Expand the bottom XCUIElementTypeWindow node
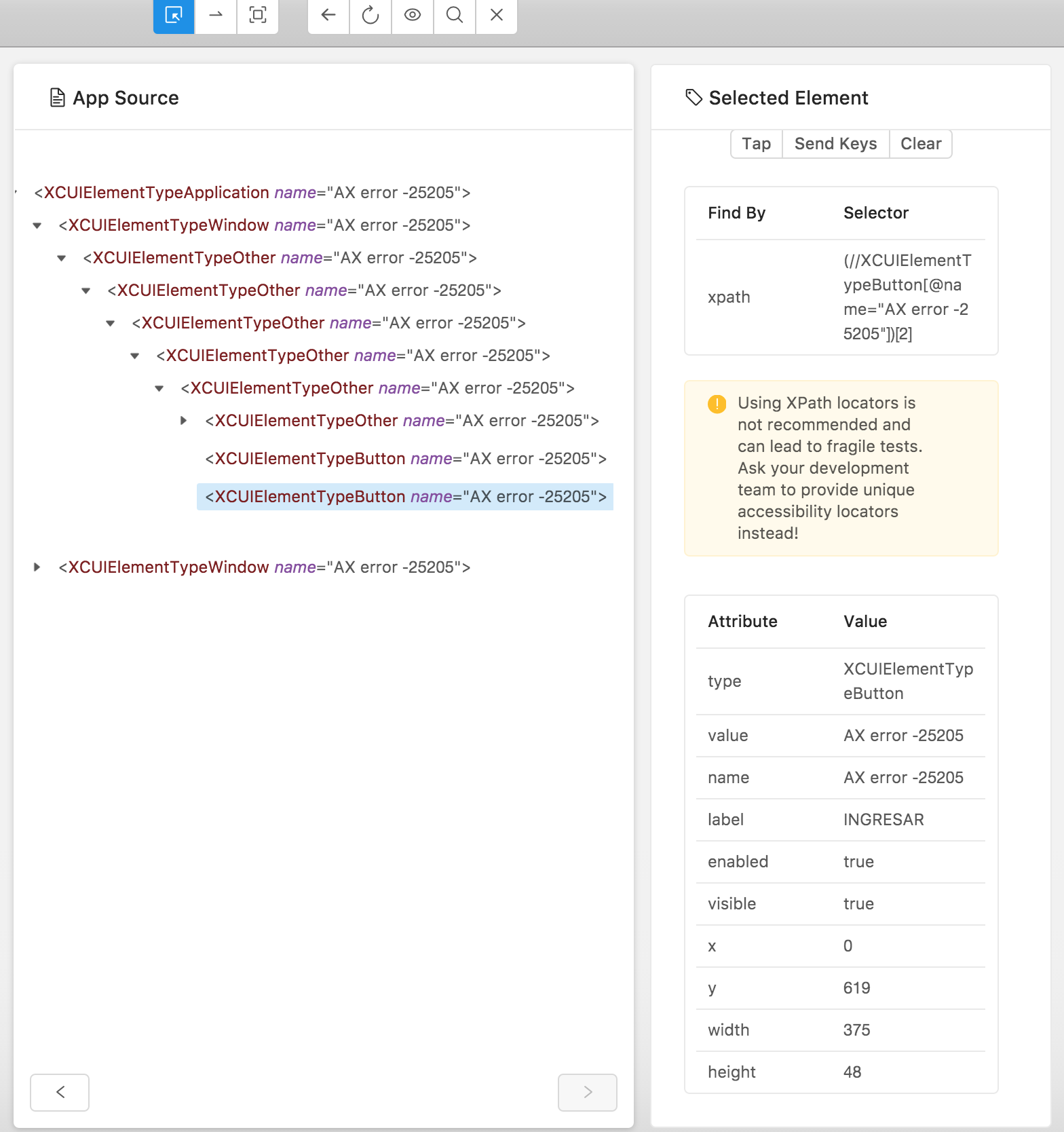Screen dimensions: 1064x1132 tap(37, 567)
